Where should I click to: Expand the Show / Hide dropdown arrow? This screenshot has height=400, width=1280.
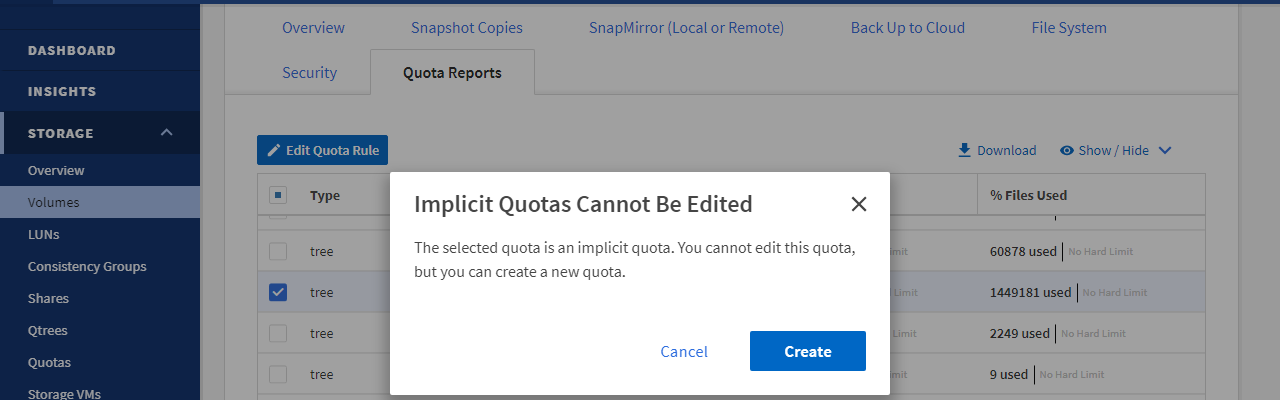(x=1164, y=150)
